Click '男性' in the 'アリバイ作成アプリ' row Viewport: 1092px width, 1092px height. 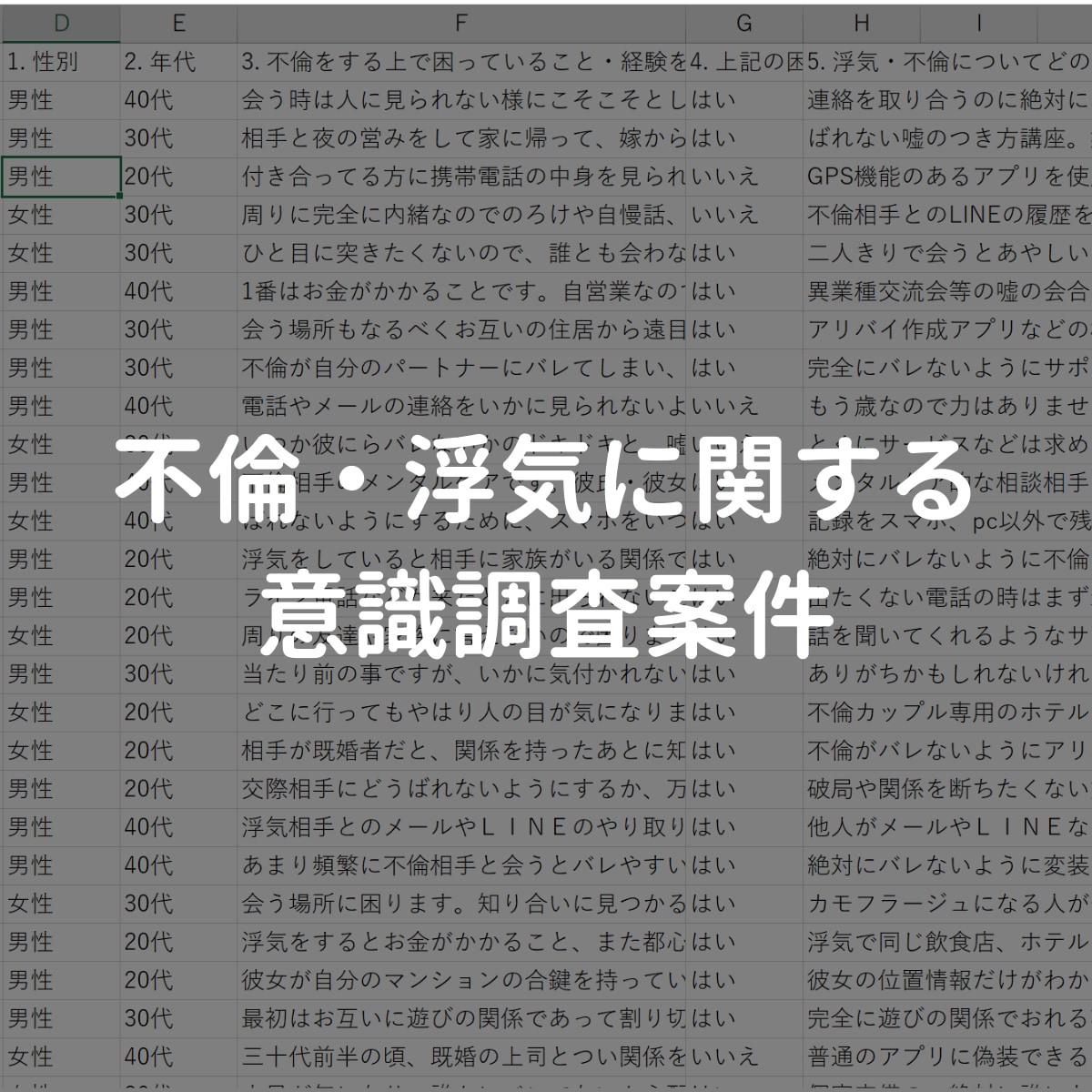click(30, 329)
